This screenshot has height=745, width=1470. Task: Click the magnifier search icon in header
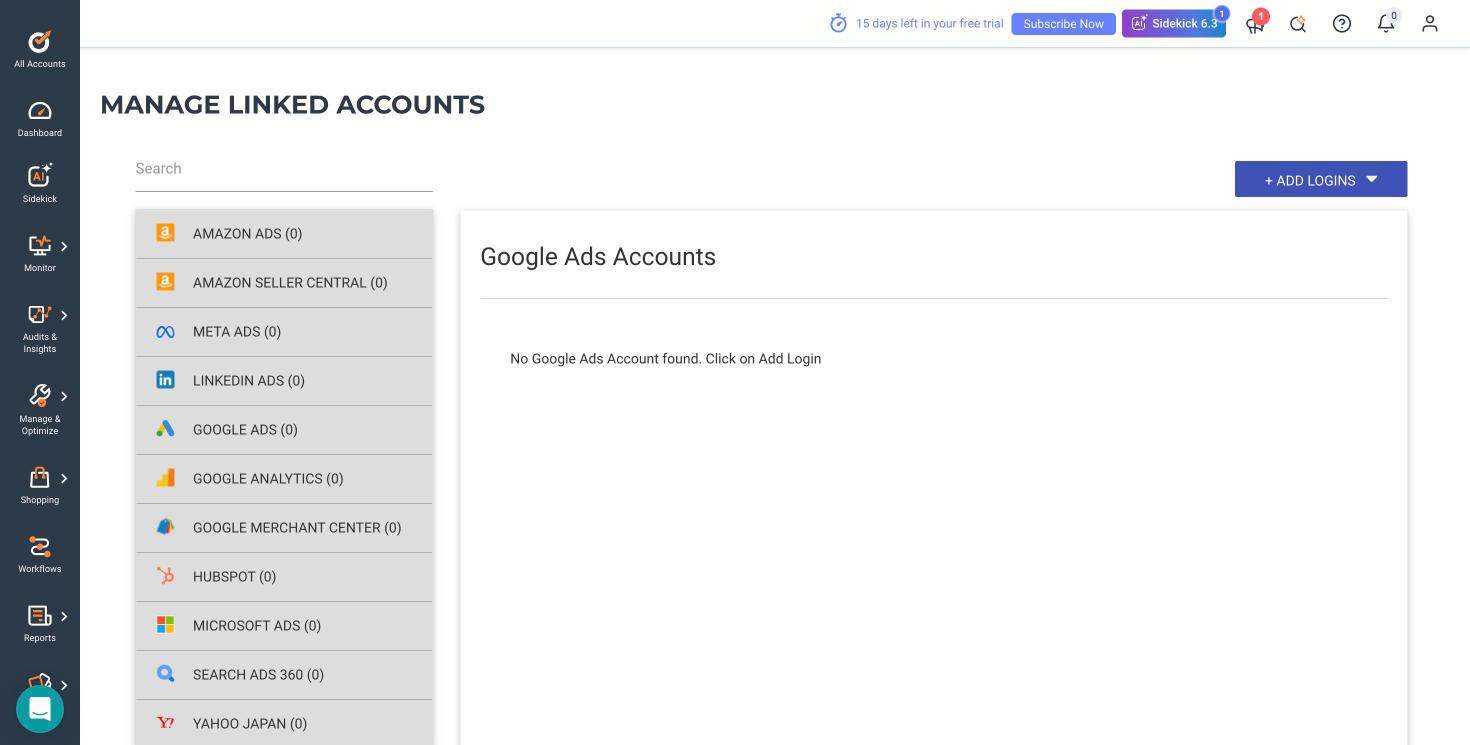click(x=1298, y=24)
